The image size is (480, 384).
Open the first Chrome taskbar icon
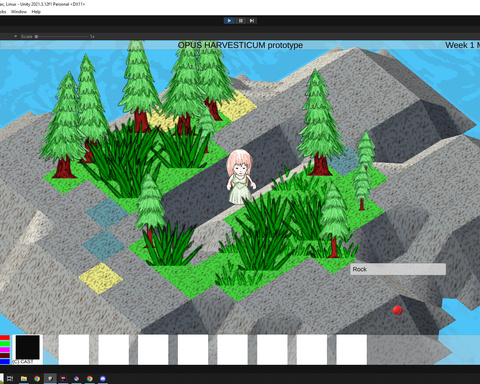pyautogui.click(x=37, y=378)
